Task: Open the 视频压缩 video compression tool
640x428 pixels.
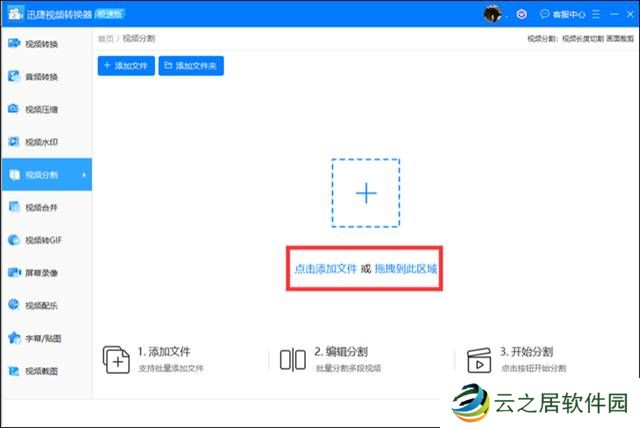Action: (40, 110)
